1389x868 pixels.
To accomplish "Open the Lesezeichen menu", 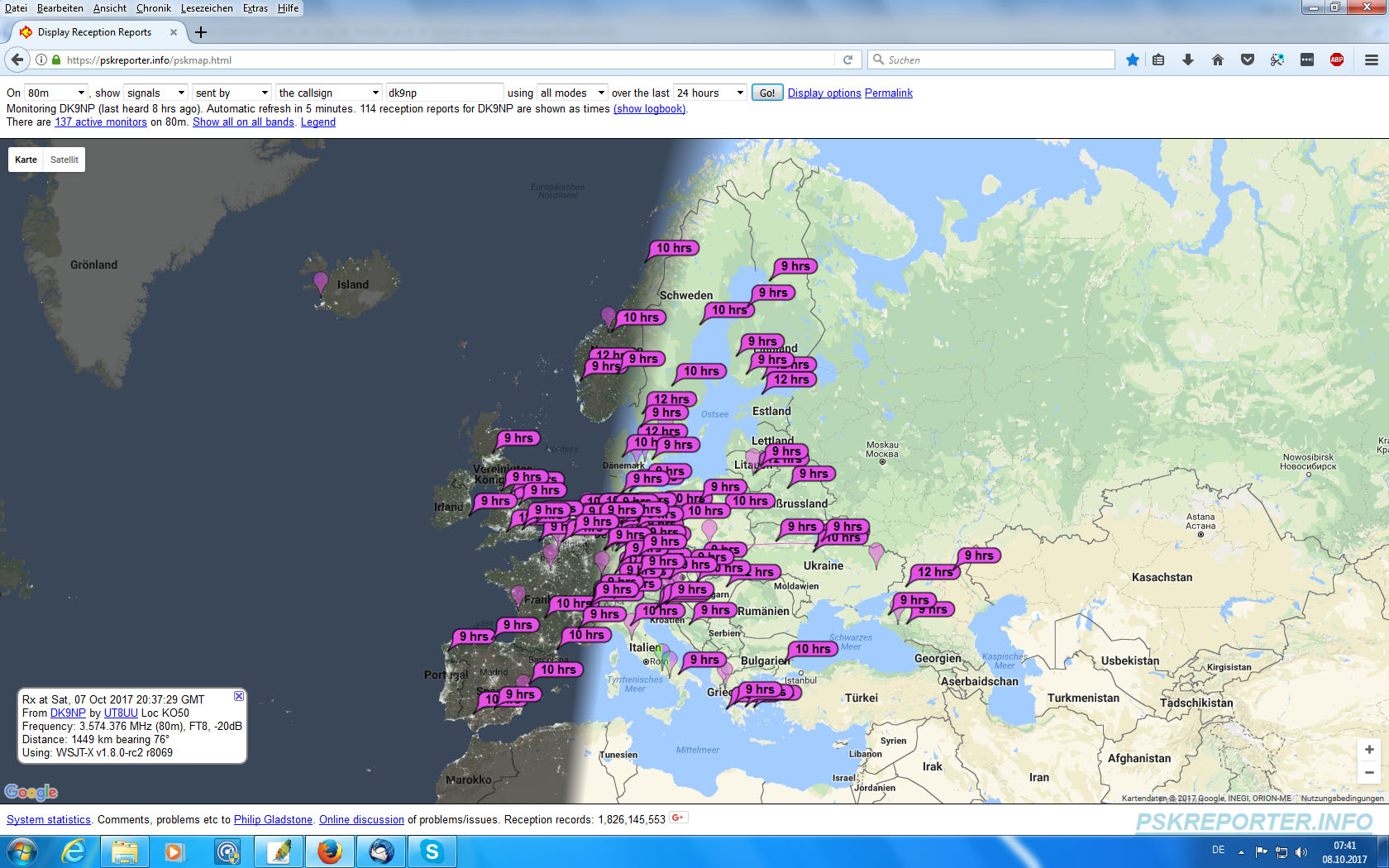I will pyautogui.click(x=207, y=8).
